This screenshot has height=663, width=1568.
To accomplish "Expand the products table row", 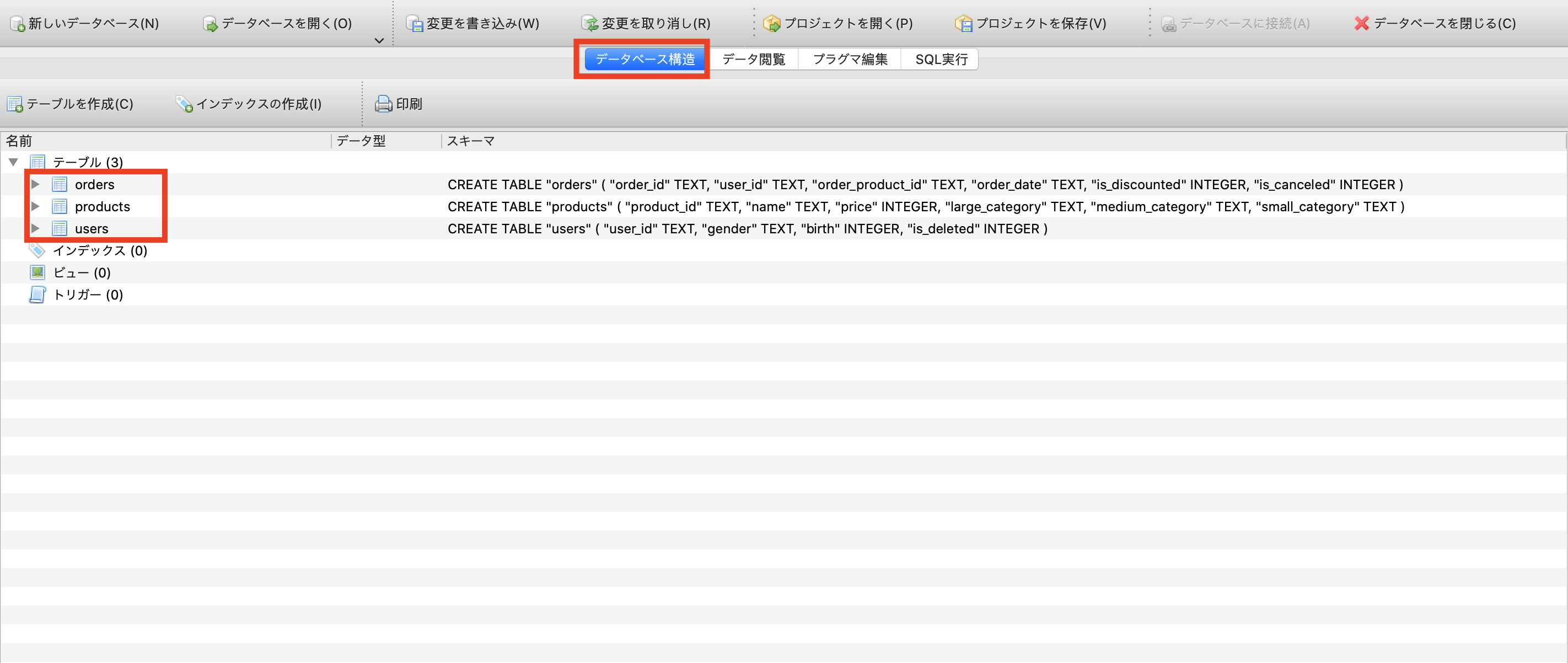I will [x=35, y=206].
